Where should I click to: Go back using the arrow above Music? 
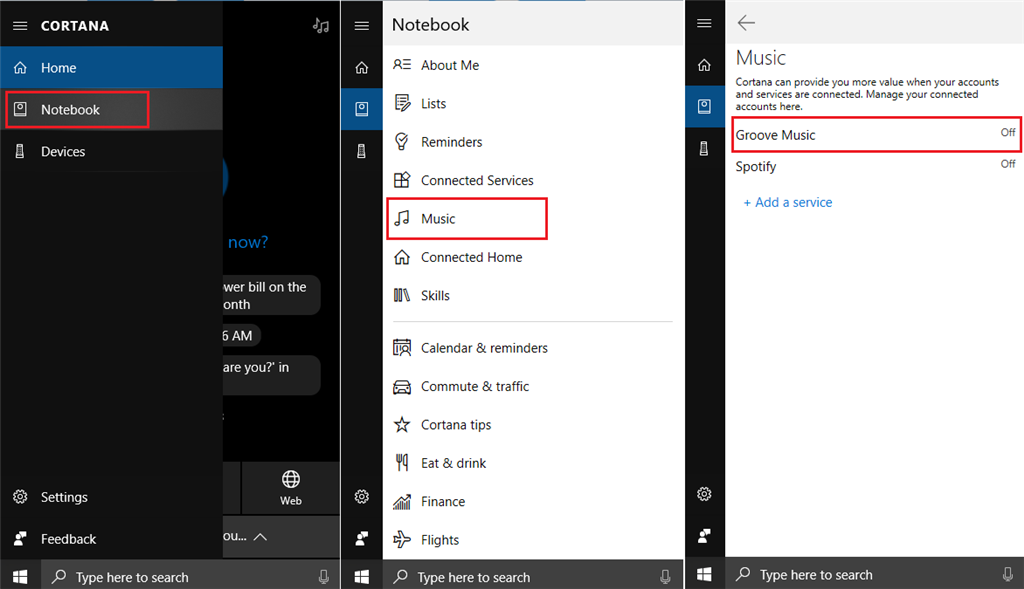point(746,23)
